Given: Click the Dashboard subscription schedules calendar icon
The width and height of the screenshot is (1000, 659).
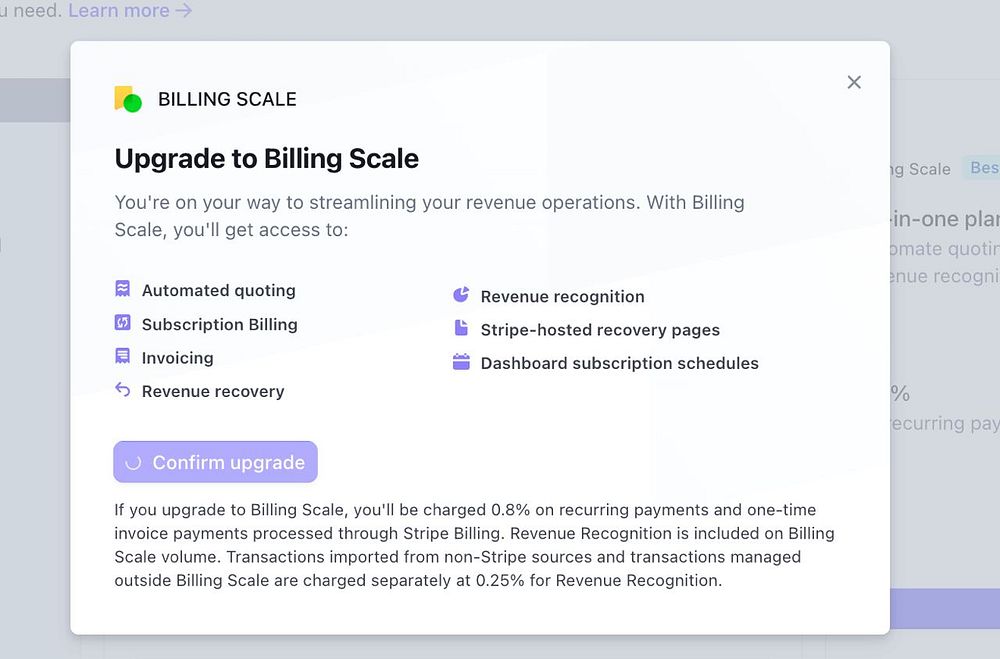Looking at the screenshot, I should tap(461, 362).
